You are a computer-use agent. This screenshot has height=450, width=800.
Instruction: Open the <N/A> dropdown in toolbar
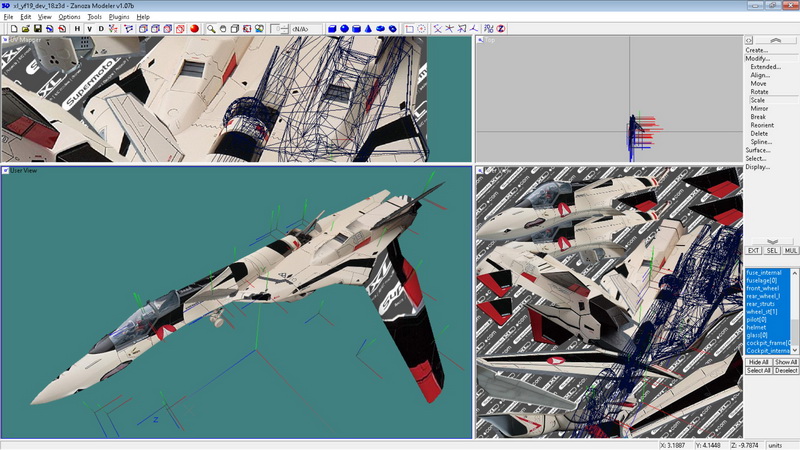[306, 29]
